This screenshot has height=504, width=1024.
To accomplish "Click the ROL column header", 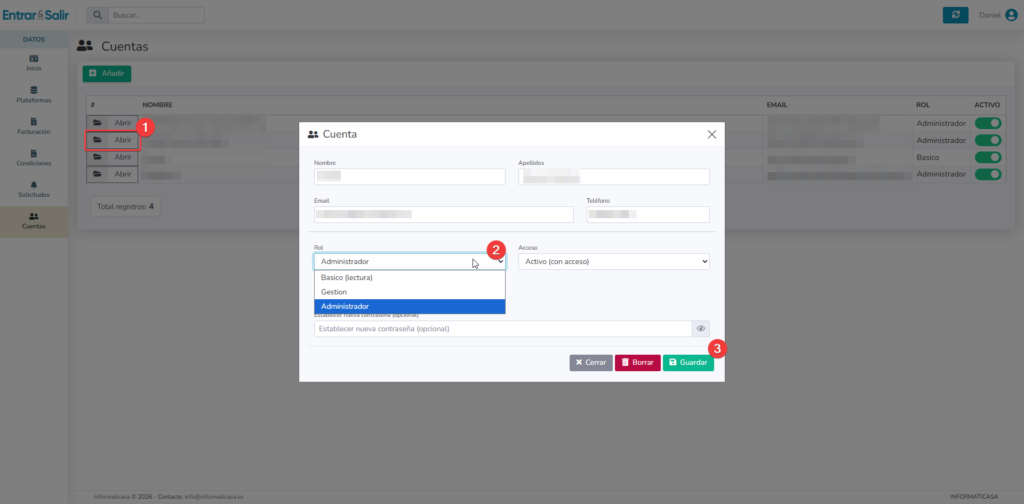I will click(923, 104).
